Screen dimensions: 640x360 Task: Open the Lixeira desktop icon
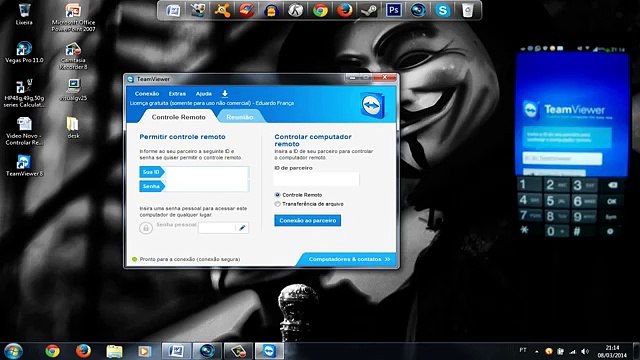click(x=24, y=14)
